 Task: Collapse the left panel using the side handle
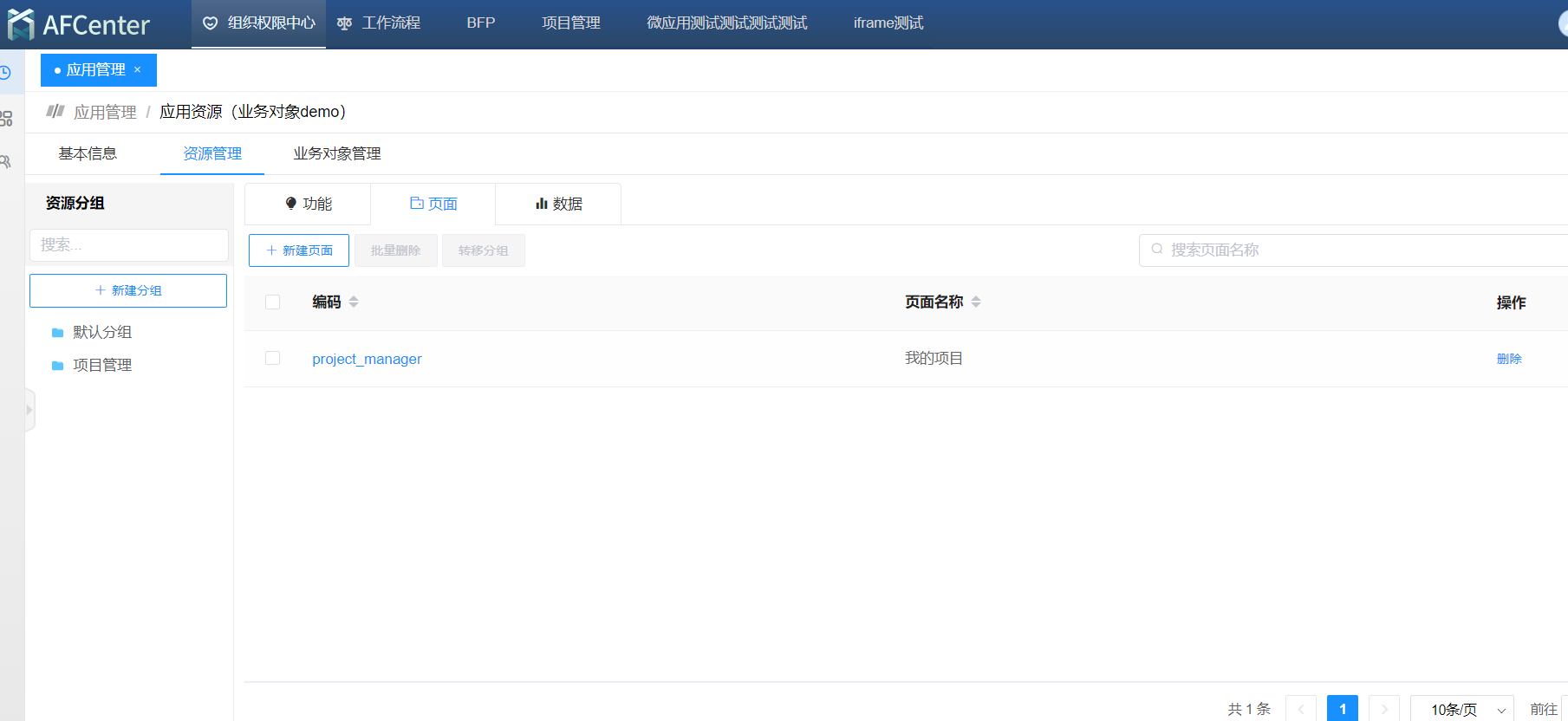[29, 410]
